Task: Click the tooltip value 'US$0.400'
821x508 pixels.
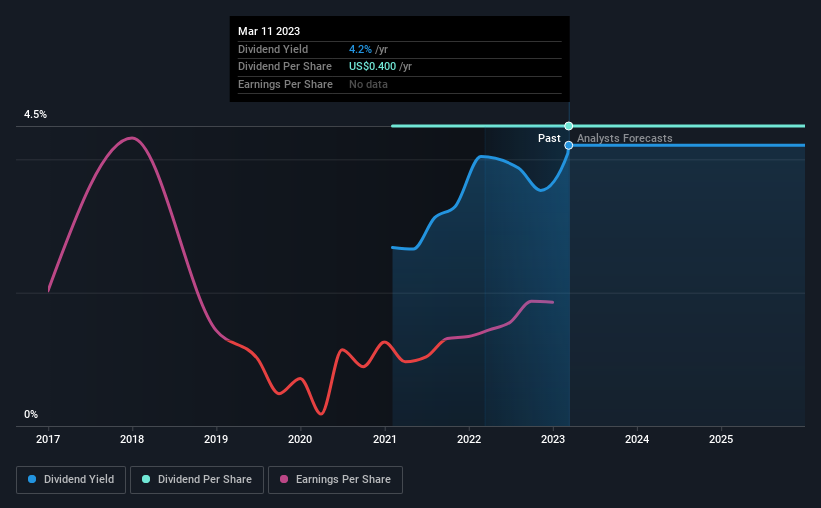Action: tap(373, 67)
